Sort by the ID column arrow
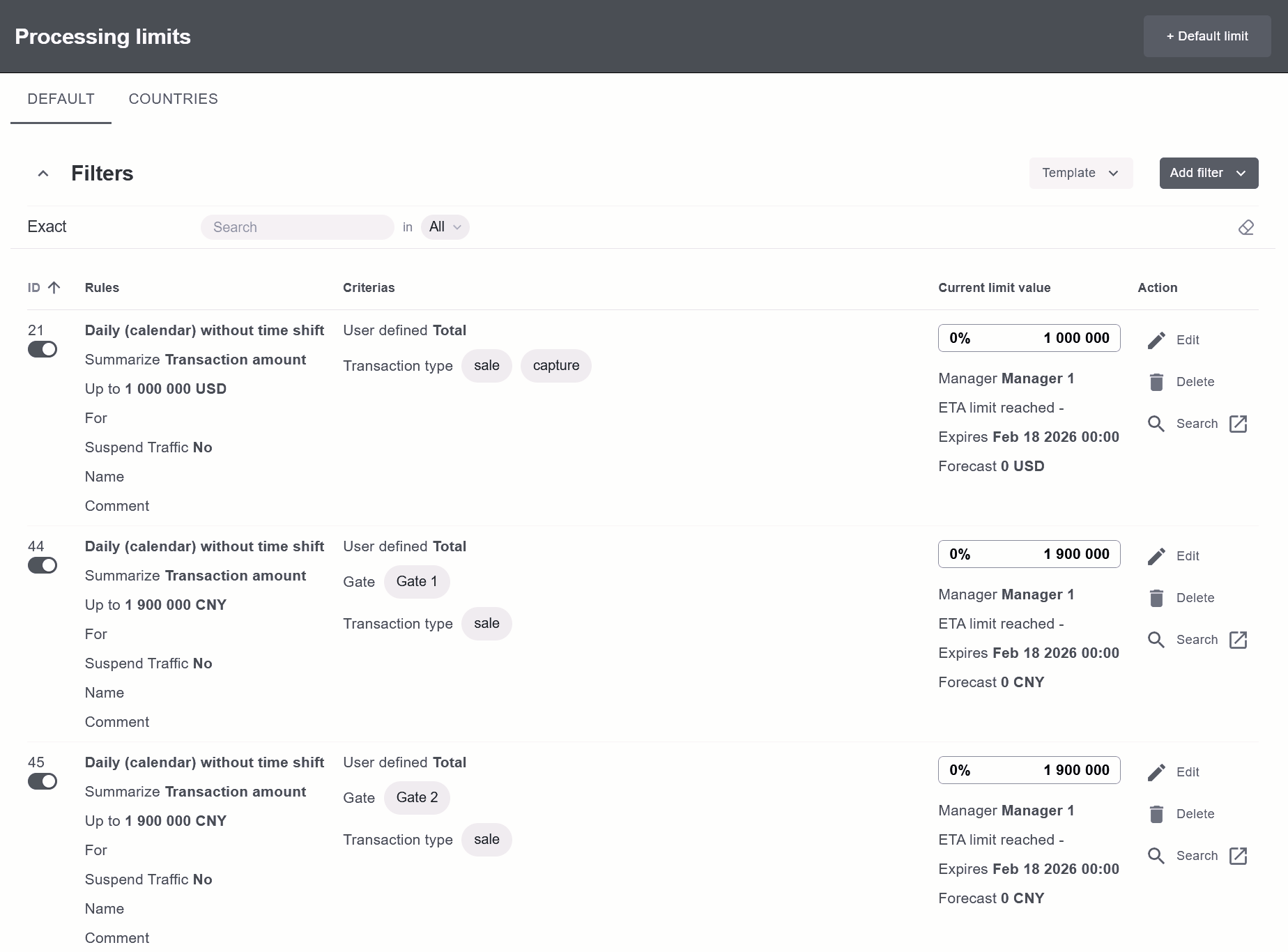Screen dimensions: 1288x952 [x=54, y=288]
